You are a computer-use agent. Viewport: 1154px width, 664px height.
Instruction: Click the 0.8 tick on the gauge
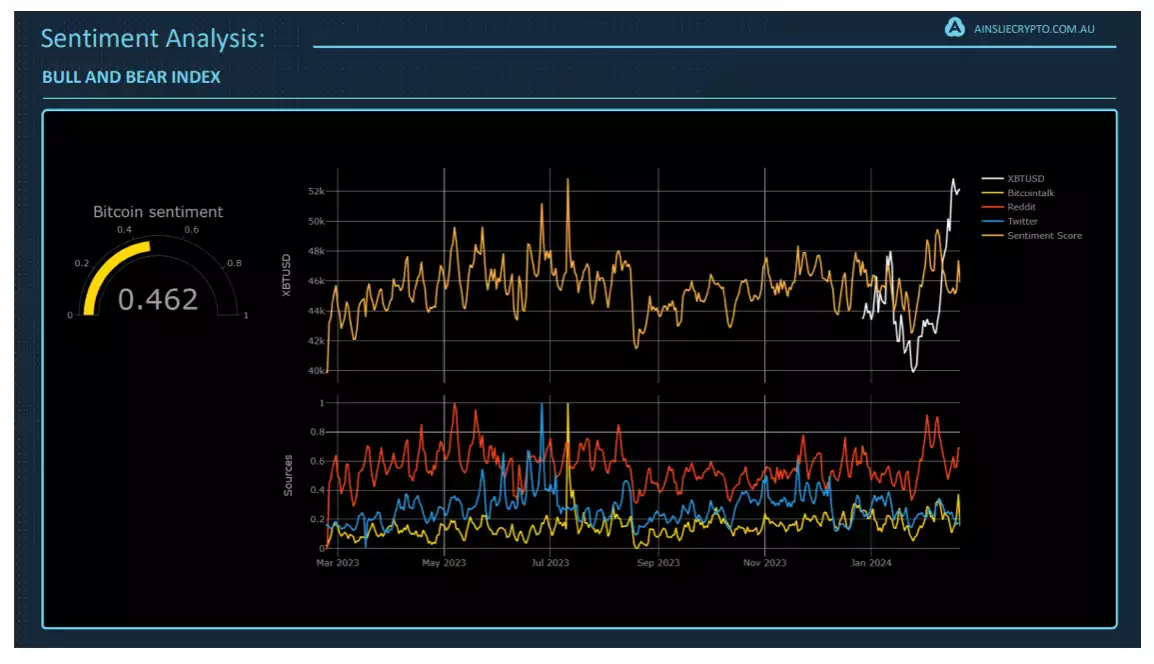pyautogui.click(x=233, y=263)
